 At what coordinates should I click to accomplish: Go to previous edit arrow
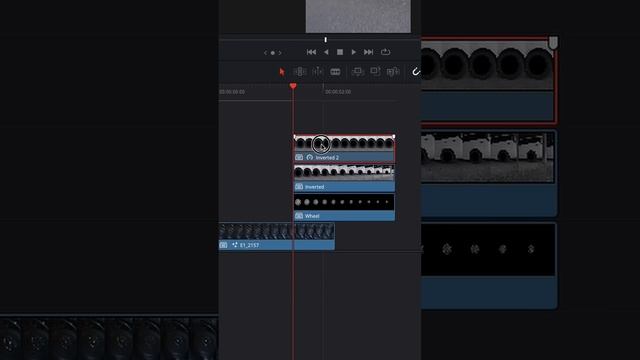(x=265, y=53)
